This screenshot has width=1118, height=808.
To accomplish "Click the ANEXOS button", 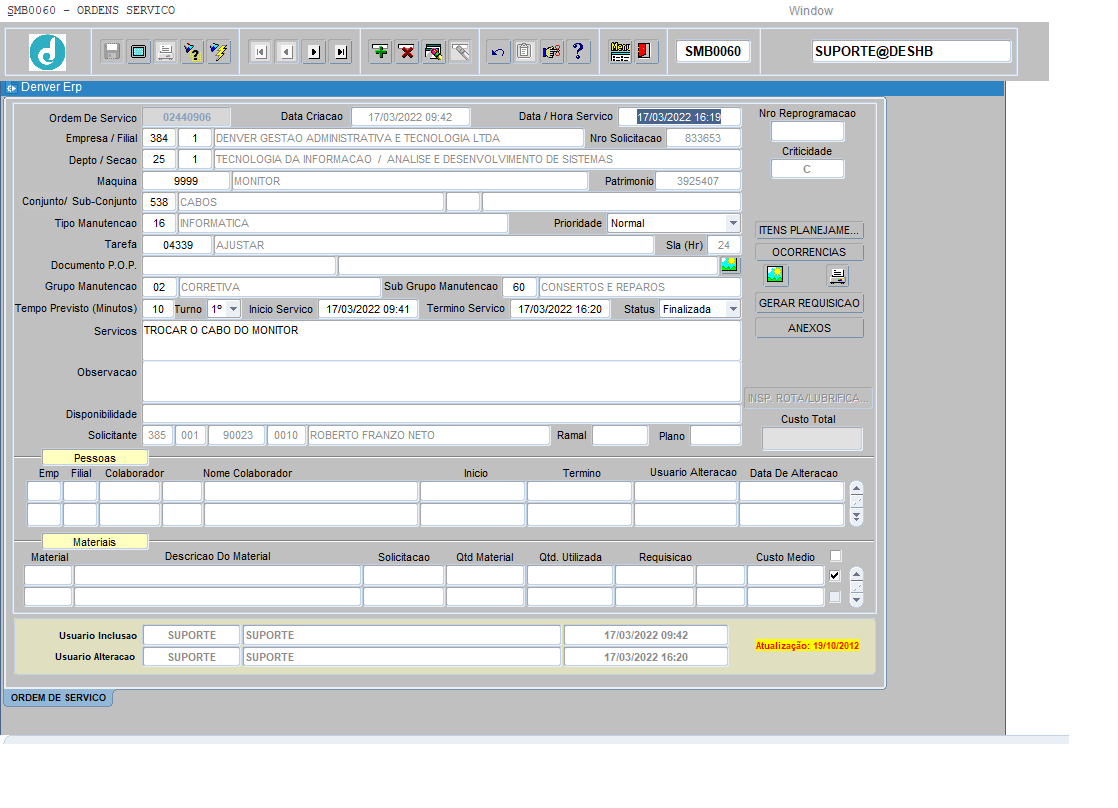I will (809, 328).
